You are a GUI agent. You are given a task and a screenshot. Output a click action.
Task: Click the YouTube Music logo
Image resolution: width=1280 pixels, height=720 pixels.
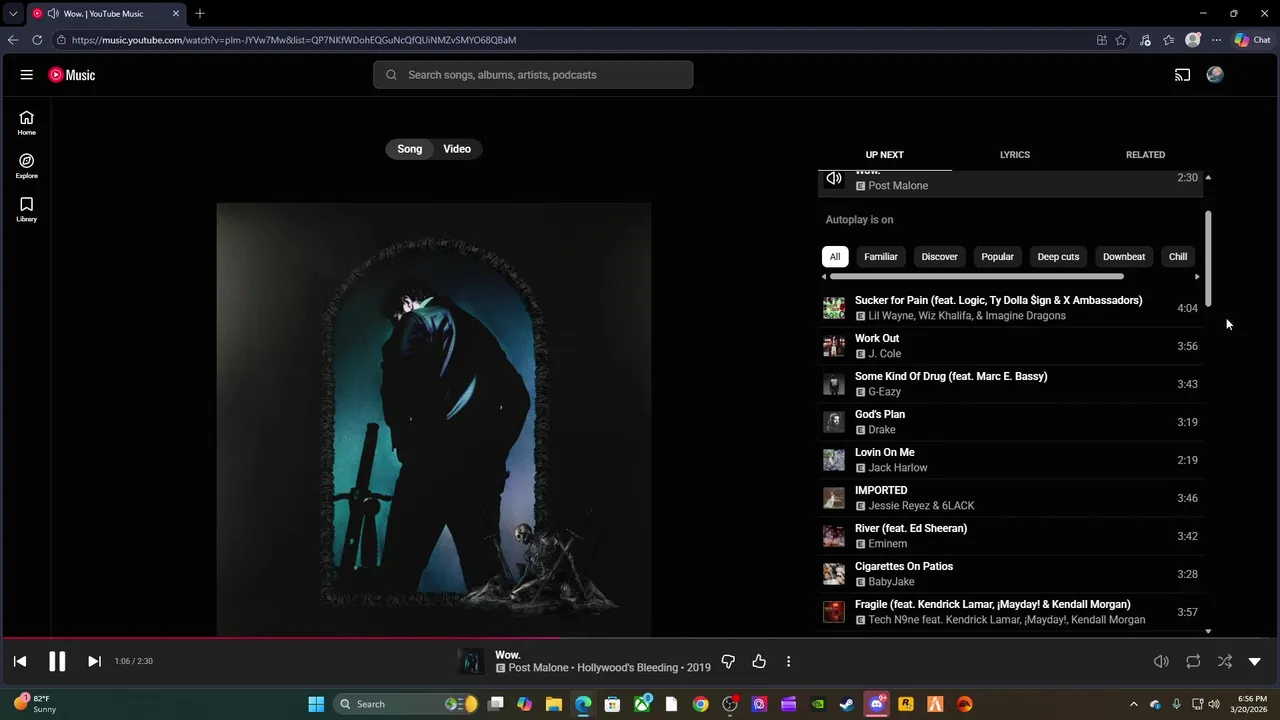72,75
